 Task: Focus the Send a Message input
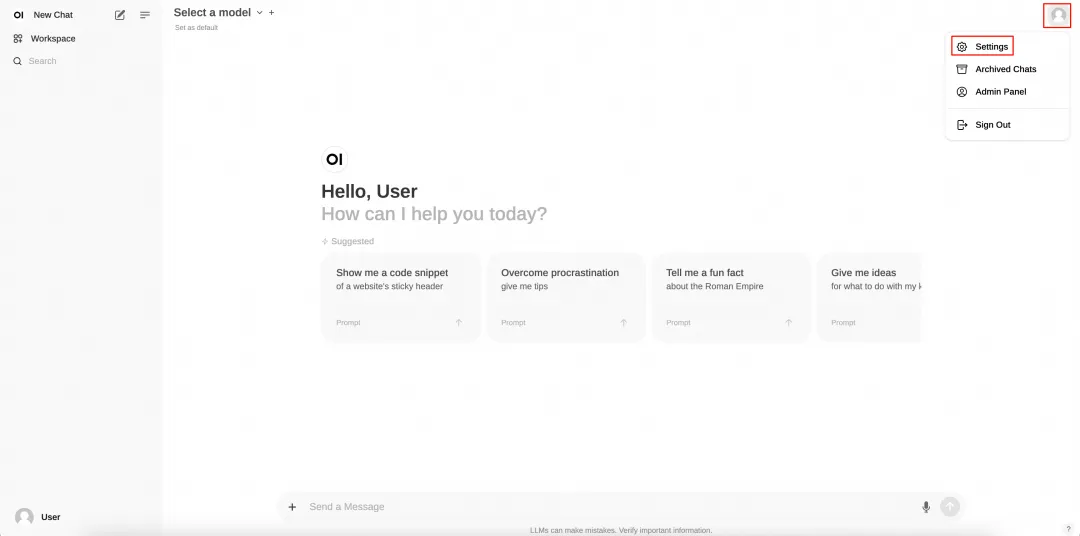(600, 507)
